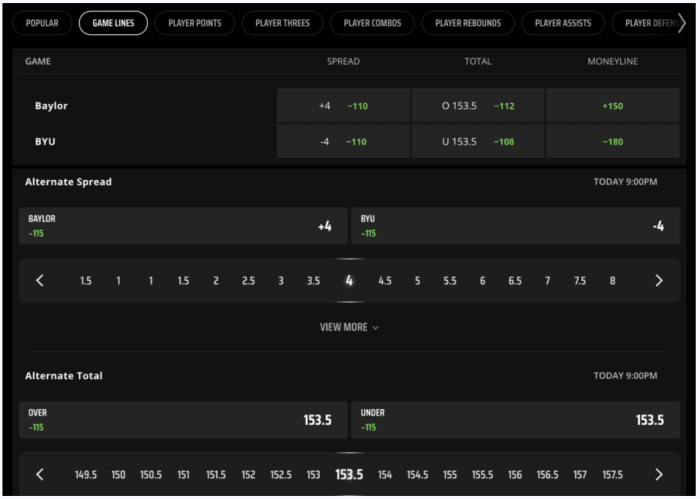Choose 7 on alternate spread slider
This screenshot has width=700, height=499.
tap(547, 281)
